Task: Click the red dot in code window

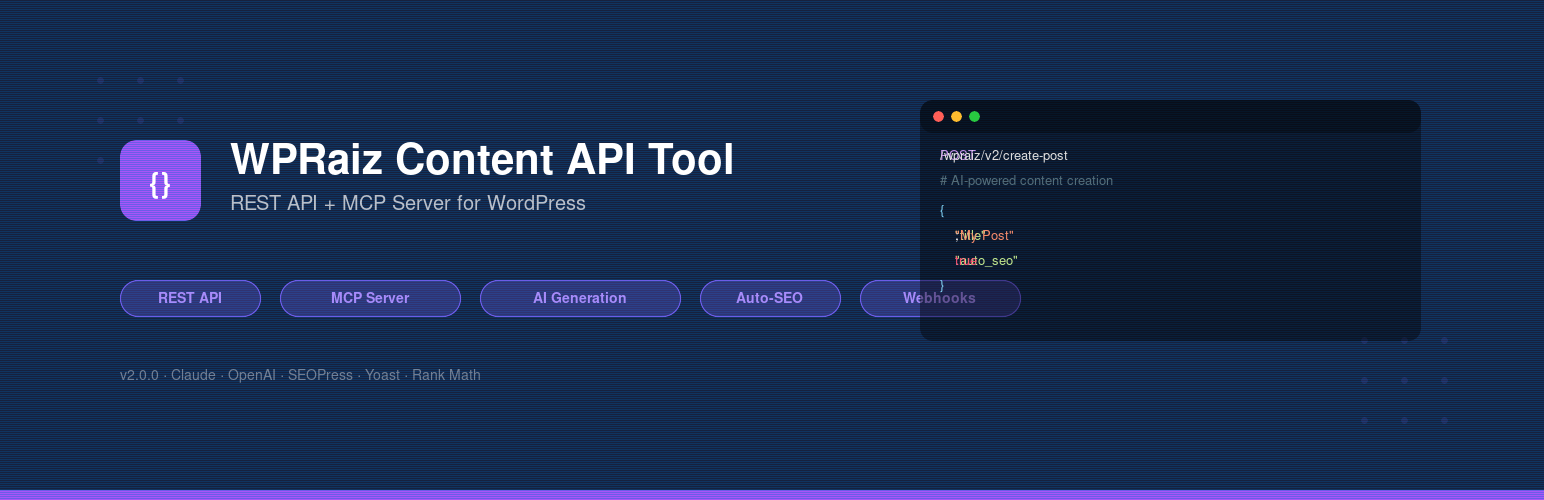Action: [938, 117]
